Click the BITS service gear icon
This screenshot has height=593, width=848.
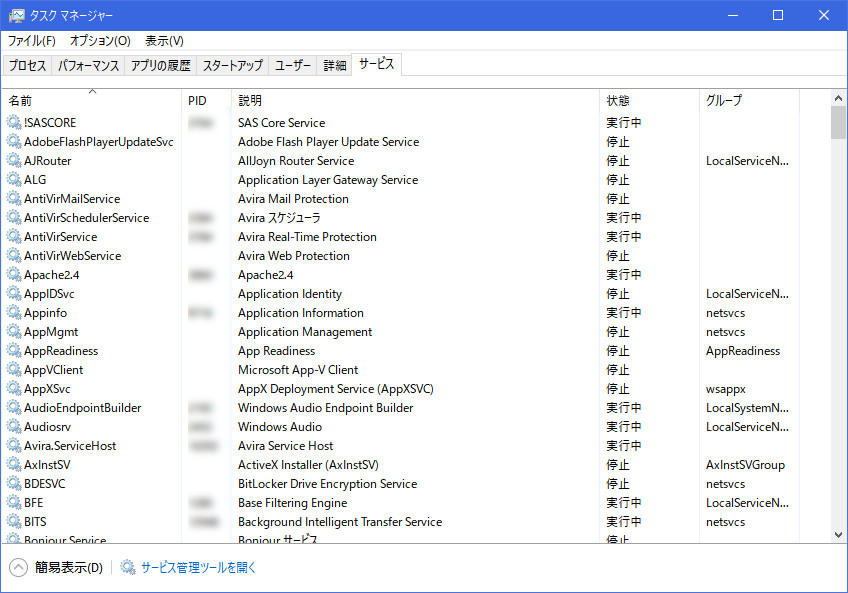[14, 522]
